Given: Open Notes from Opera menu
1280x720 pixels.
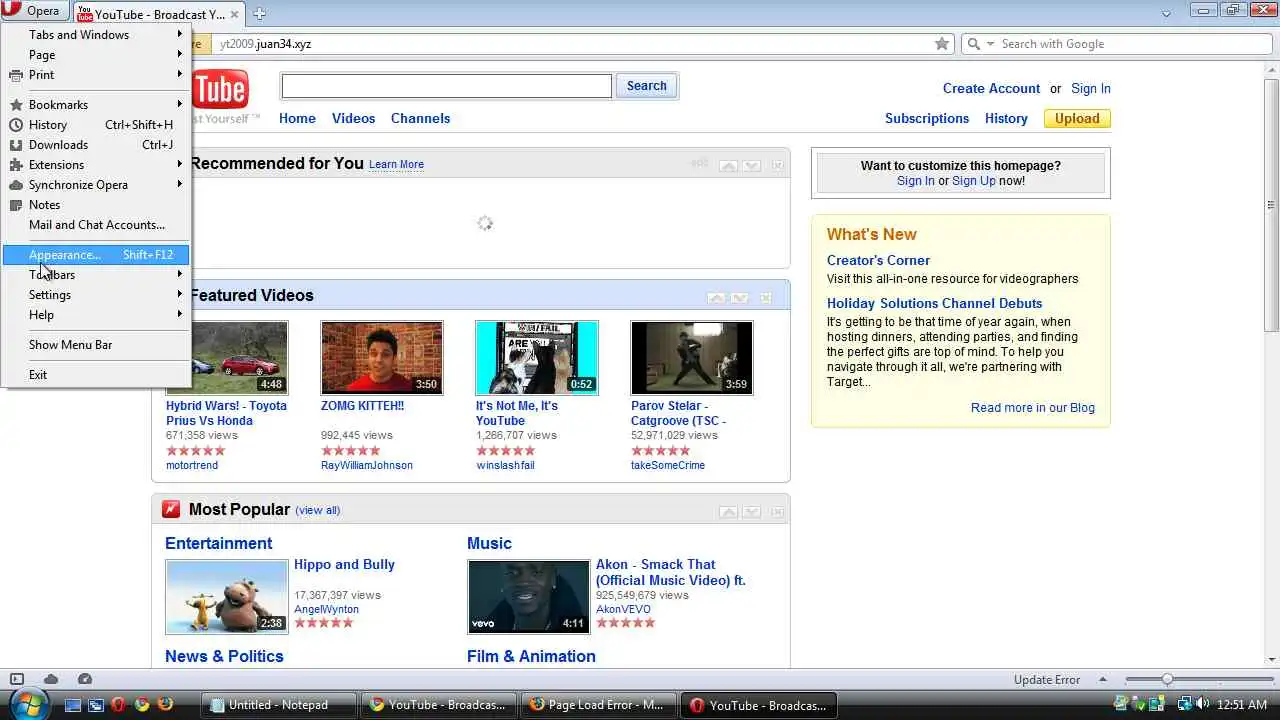Looking at the screenshot, I should 96,205.
